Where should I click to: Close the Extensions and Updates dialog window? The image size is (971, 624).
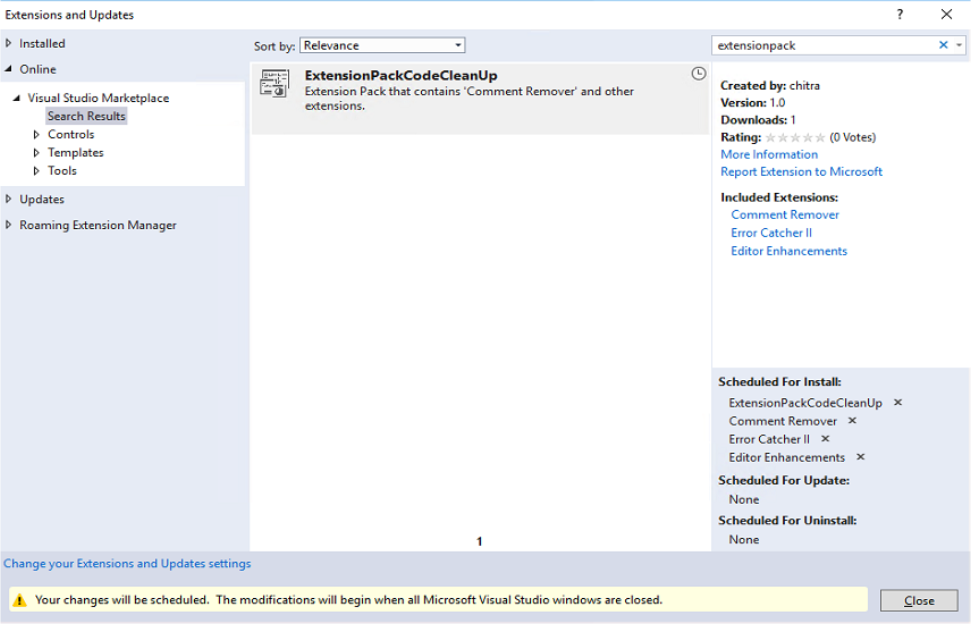coord(946,14)
